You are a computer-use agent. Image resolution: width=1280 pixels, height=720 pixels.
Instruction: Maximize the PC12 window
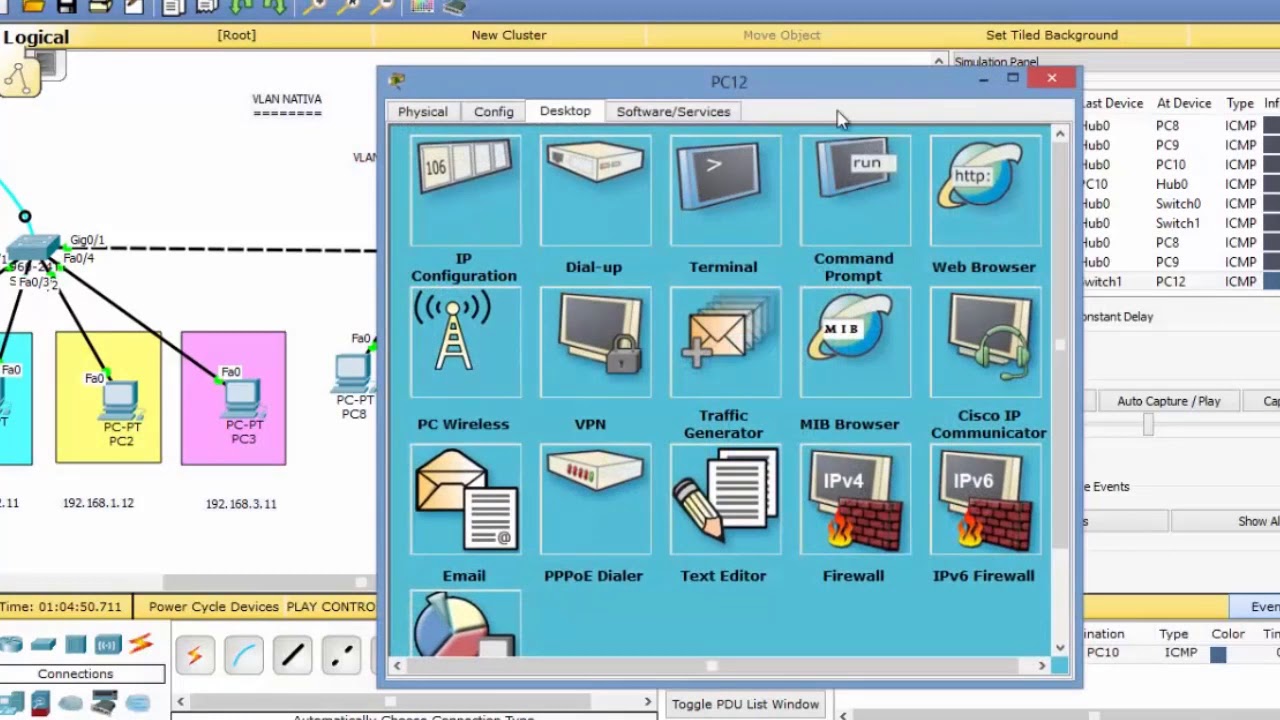pyautogui.click(x=1013, y=78)
